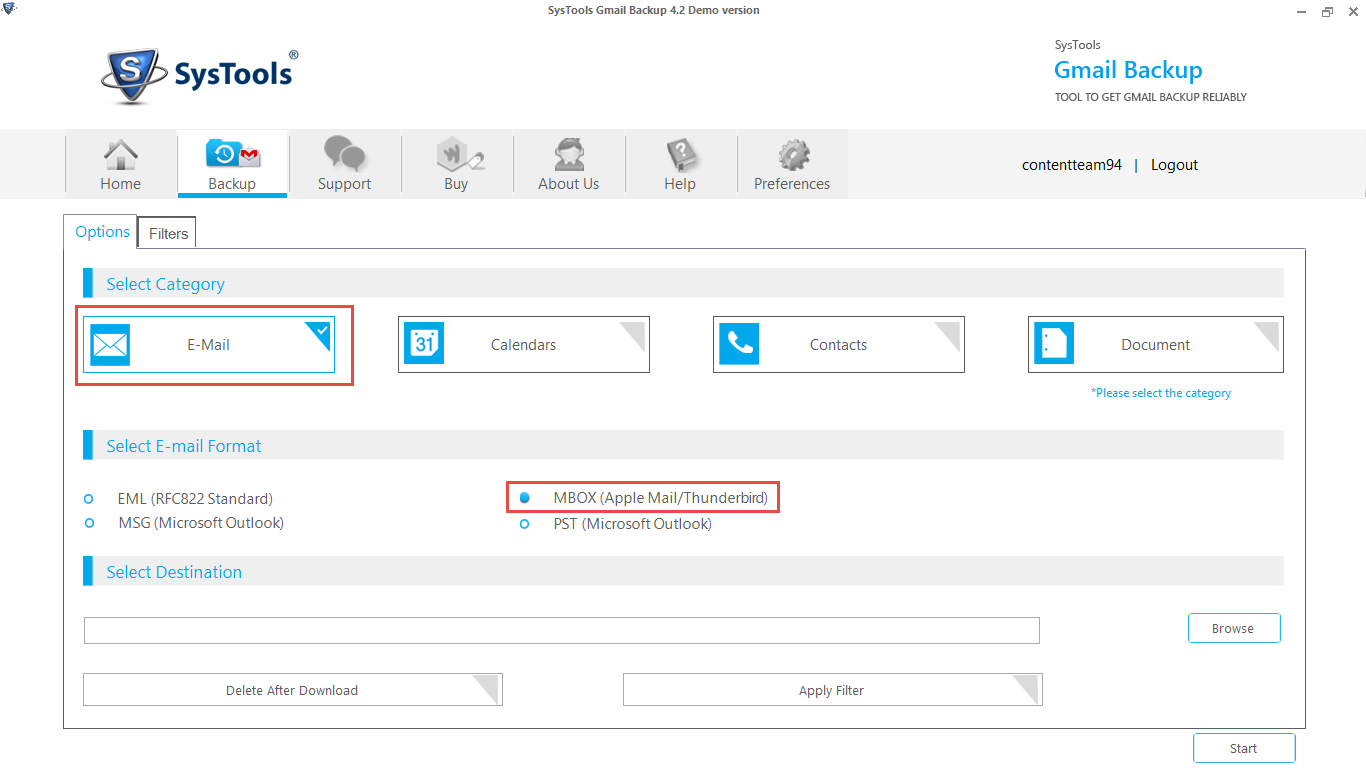Screen dimensions: 1366x768
Task: Choose PST (Microsoft Outlook) format
Action: pos(616,524)
